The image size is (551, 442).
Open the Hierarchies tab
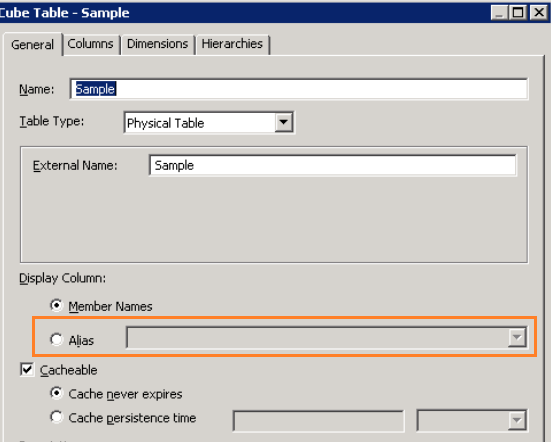232,44
